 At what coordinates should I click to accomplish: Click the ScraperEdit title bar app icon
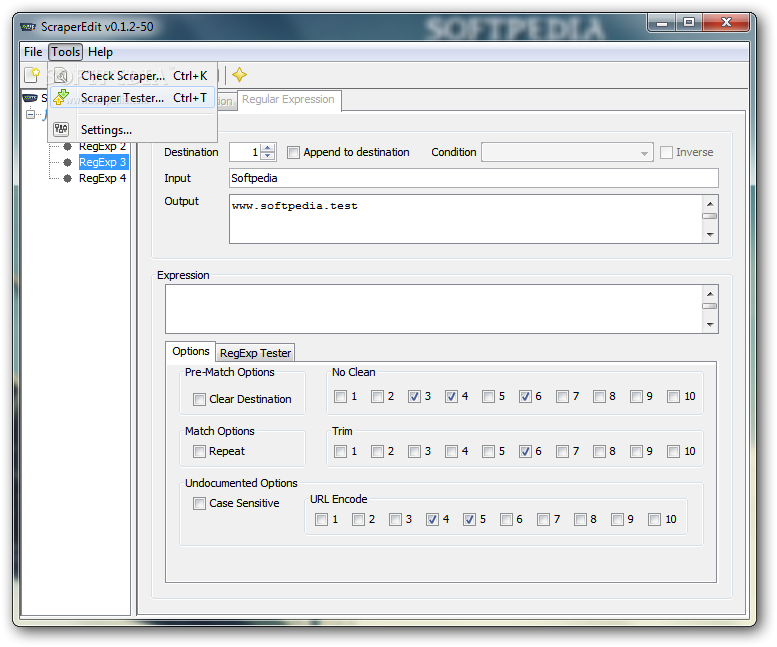pos(28,27)
